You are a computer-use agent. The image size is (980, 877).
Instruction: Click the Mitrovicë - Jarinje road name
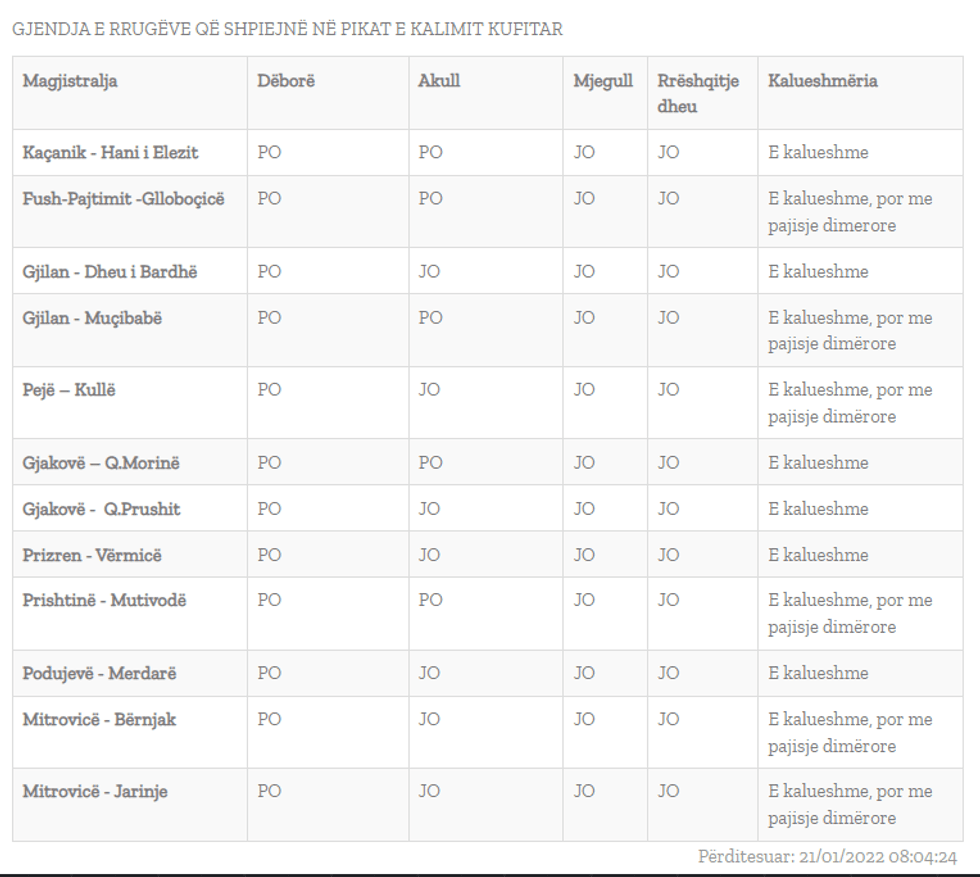tap(95, 792)
